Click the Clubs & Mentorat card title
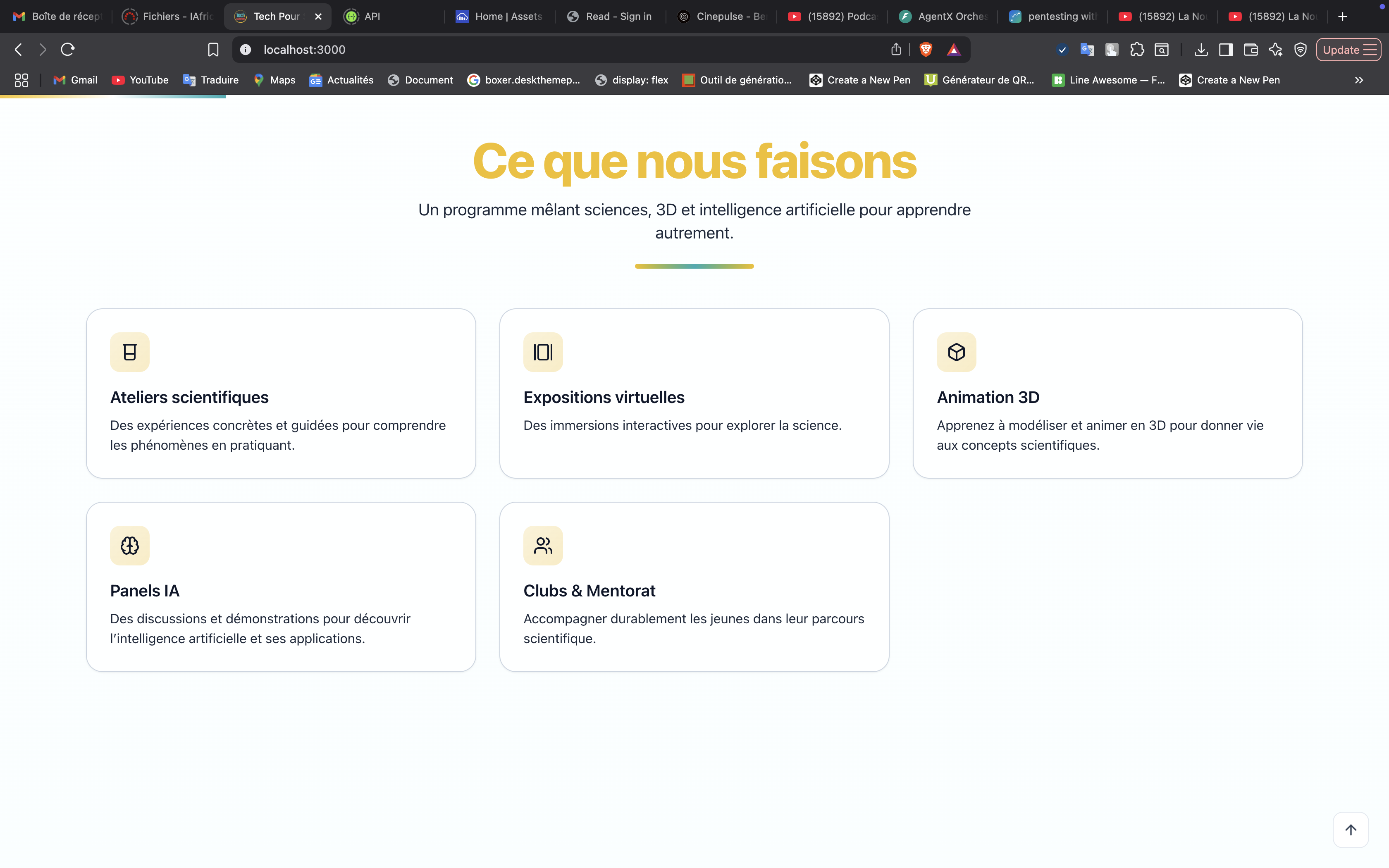1389x868 pixels. coord(589,591)
